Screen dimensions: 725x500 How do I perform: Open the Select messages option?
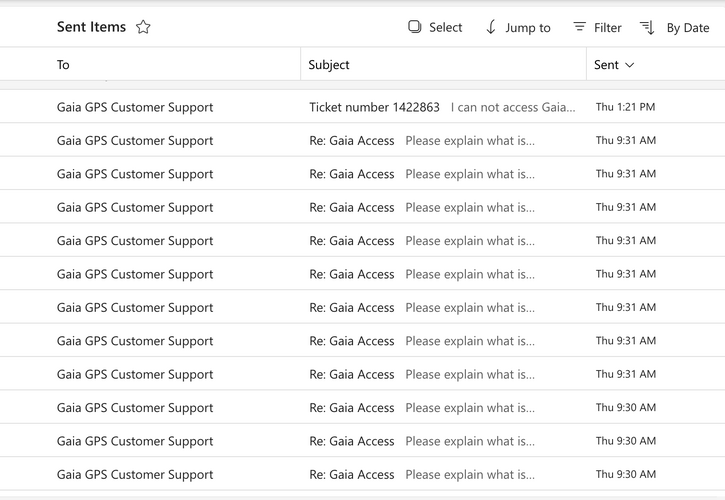tap(435, 27)
